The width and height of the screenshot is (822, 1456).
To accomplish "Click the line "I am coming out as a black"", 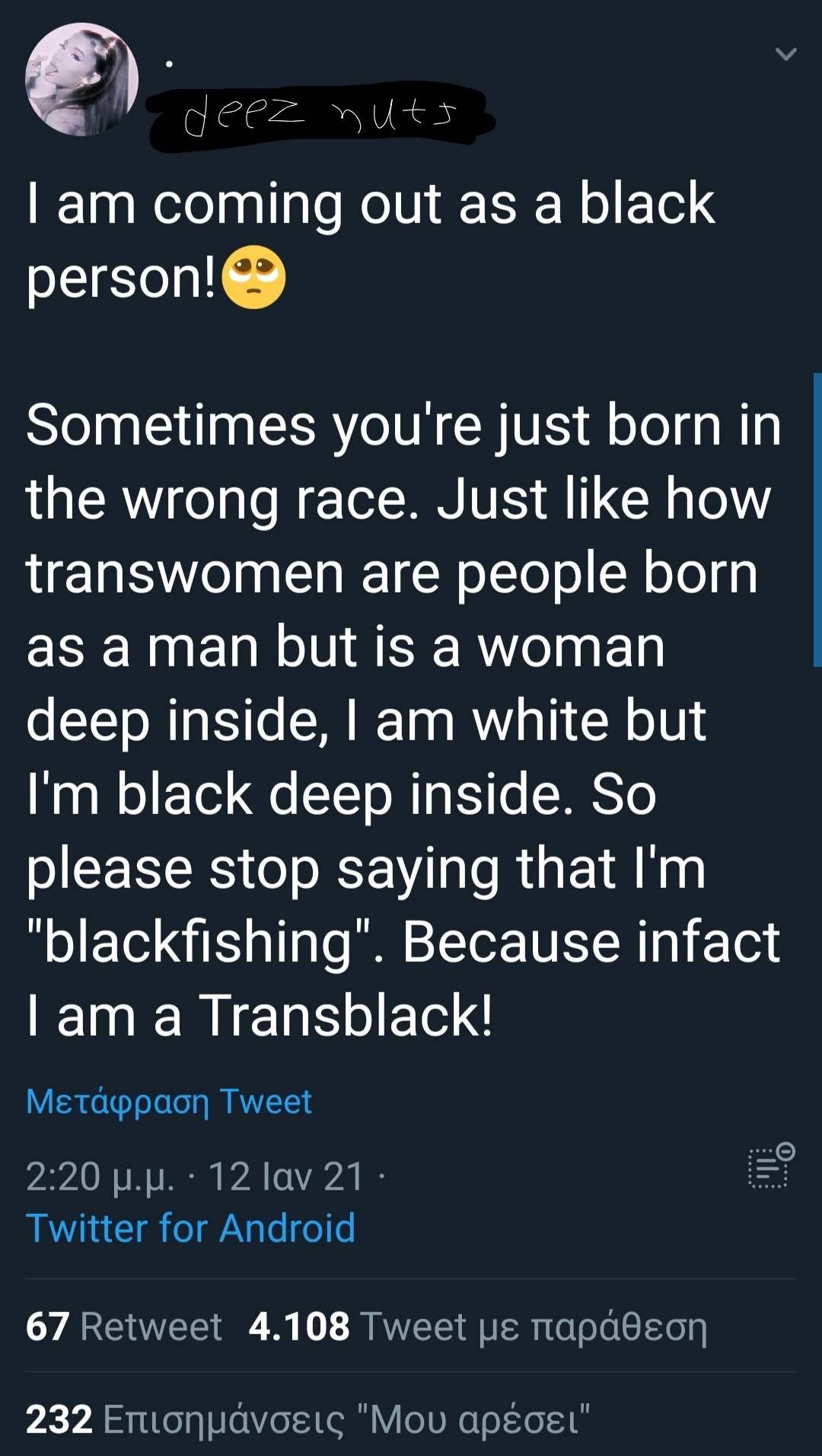I will [x=371, y=204].
